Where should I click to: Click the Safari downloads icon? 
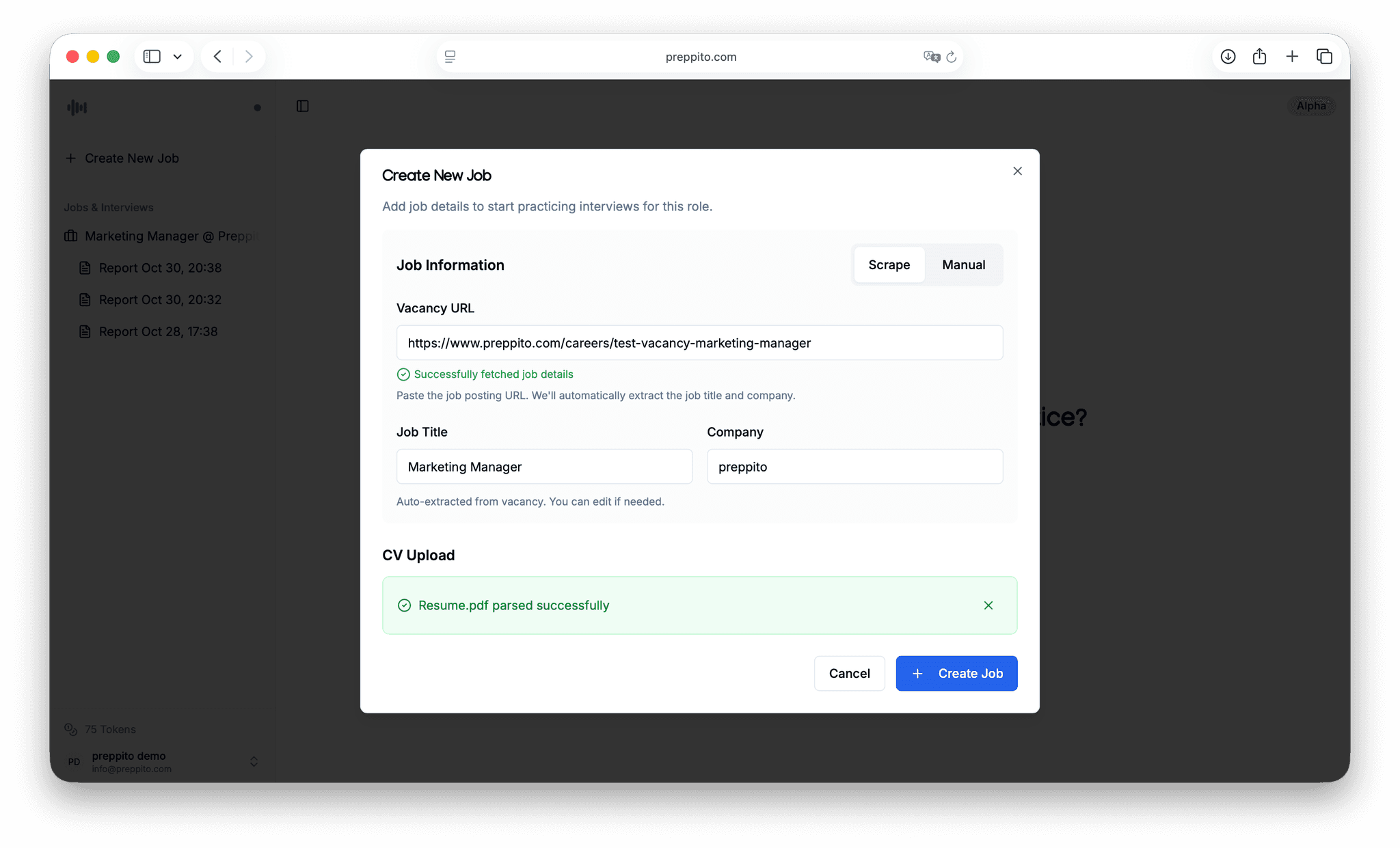[x=1228, y=57]
